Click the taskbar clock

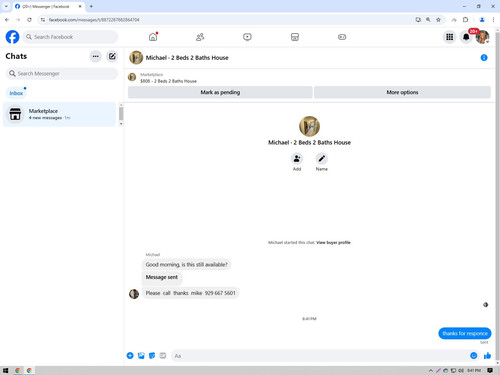(x=474, y=370)
